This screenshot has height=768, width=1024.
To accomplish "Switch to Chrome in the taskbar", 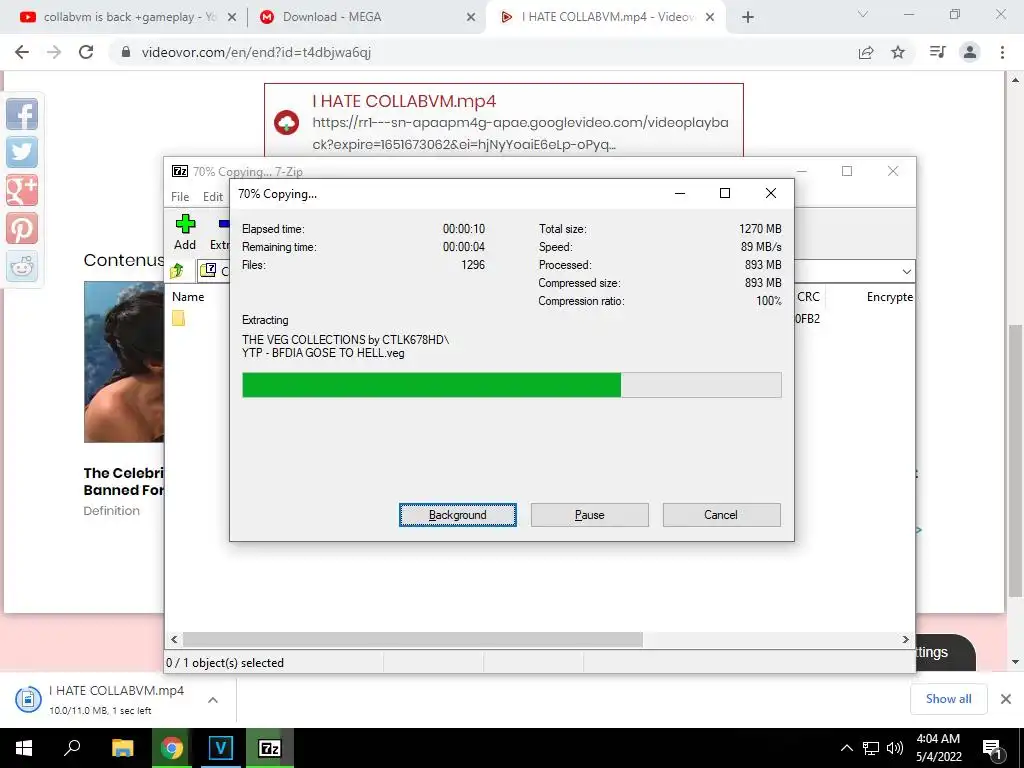I will click(172, 748).
